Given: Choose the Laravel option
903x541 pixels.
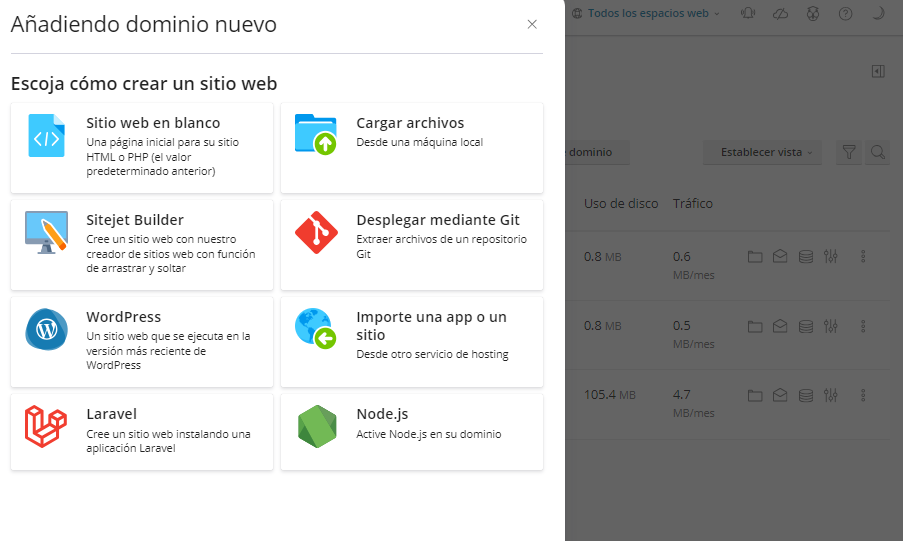Looking at the screenshot, I should coord(142,432).
